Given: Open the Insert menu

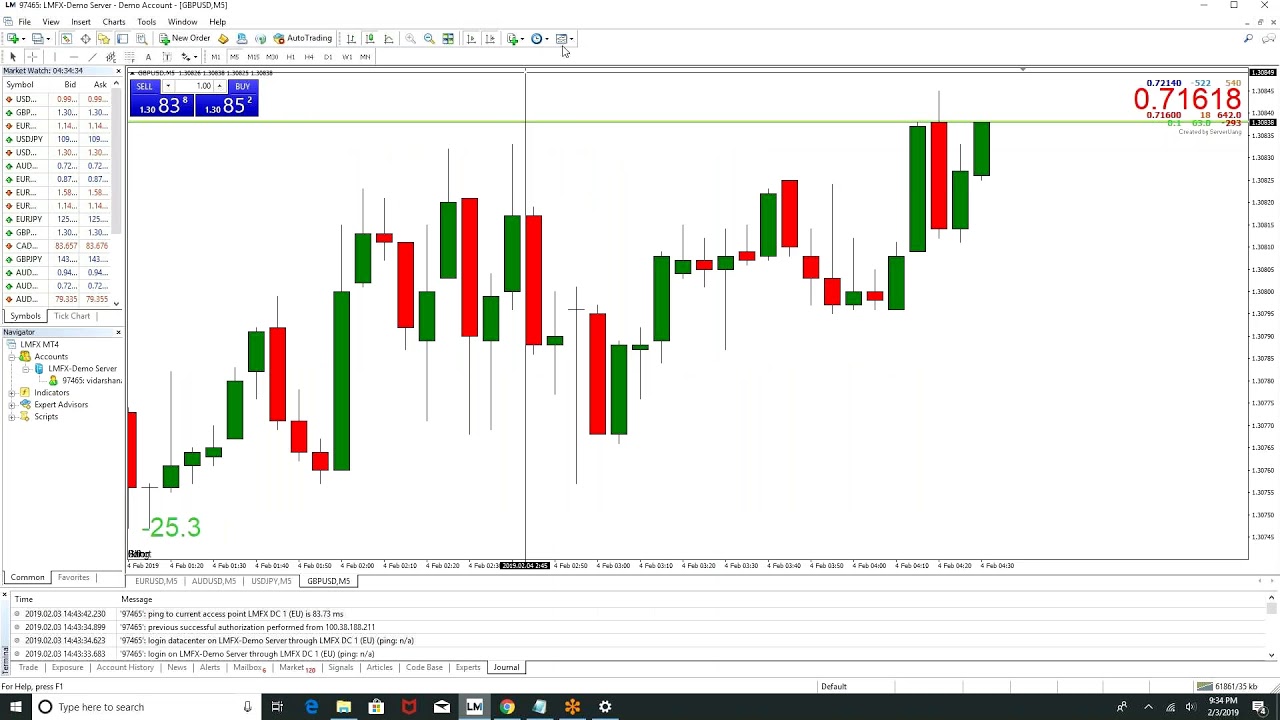Looking at the screenshot, I should [x=81, y=21].
